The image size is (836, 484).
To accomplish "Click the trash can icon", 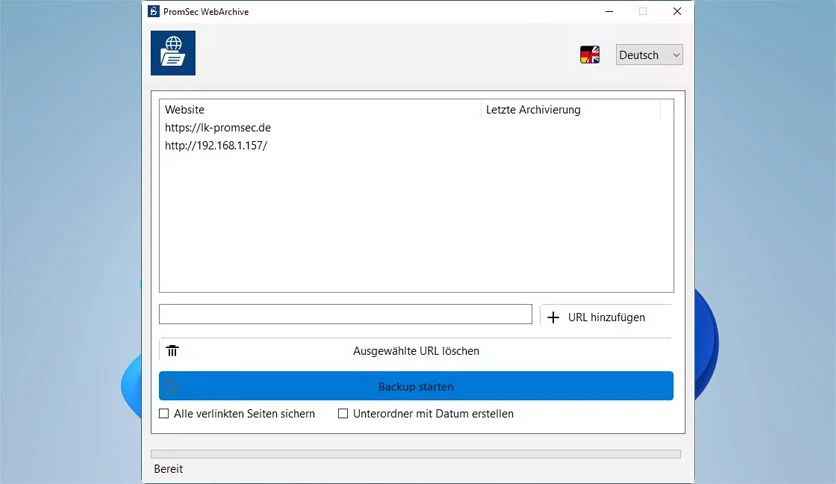I will 172,351.
